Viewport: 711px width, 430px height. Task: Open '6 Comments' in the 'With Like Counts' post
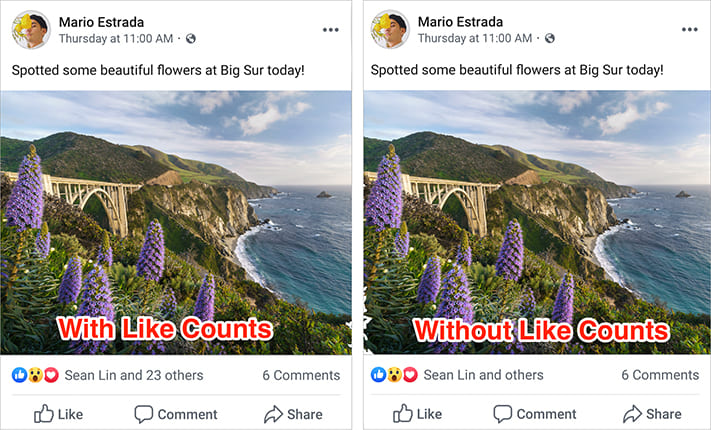(301, 375)
